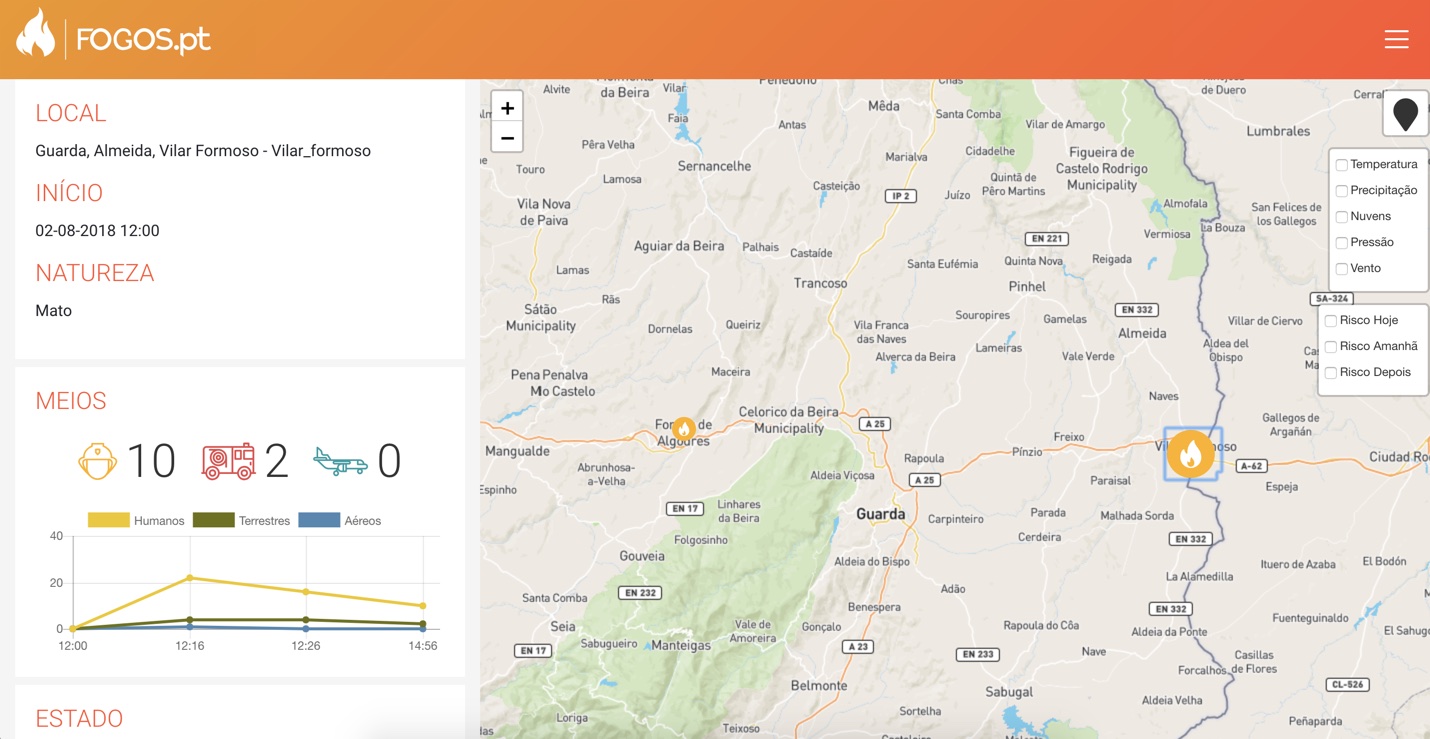Toggle Risco Amanhã risk layer
Screen dimensions: 1430x739
pyautogui.click(x=1331, y=347)
